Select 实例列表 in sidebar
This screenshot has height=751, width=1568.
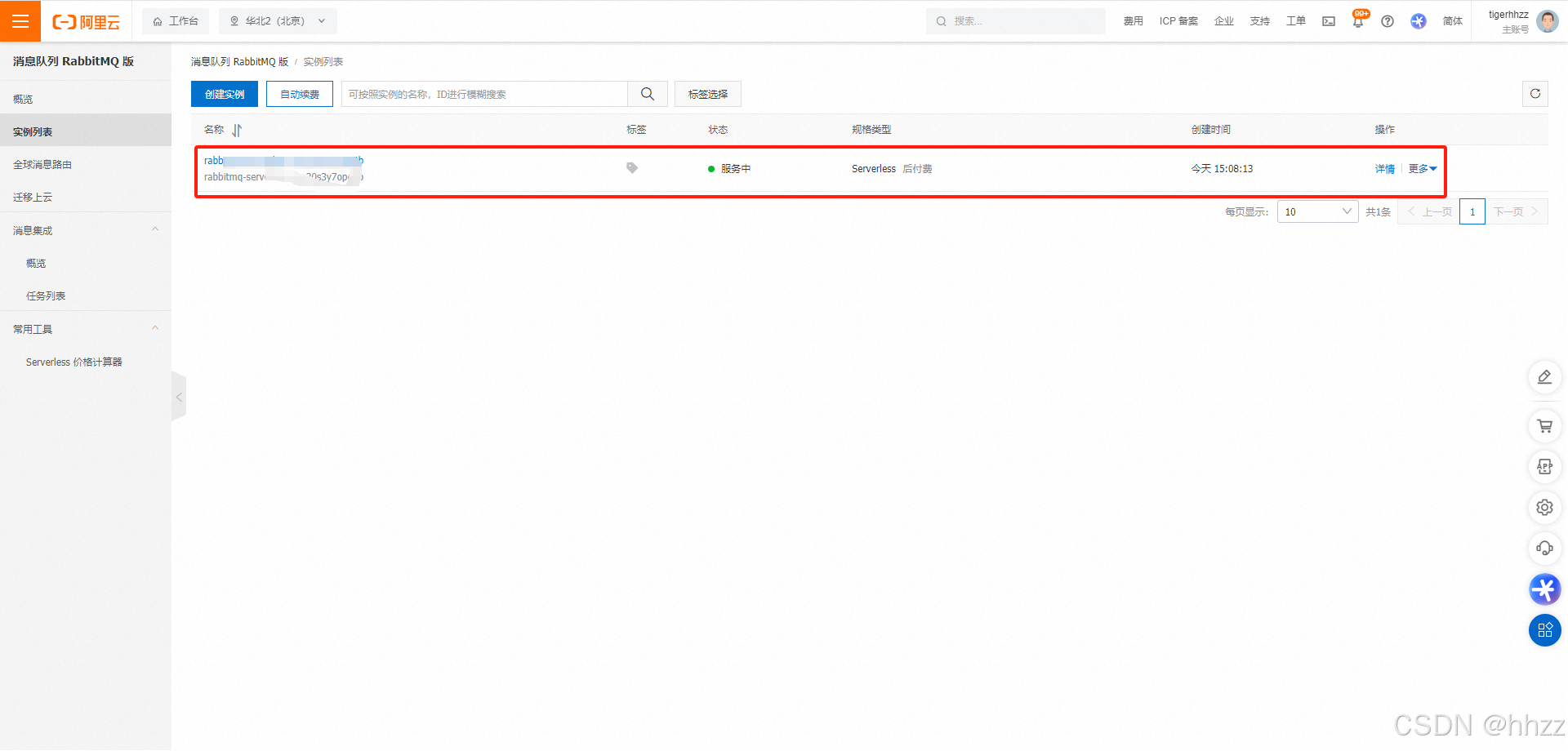click(x=86, y=131)
